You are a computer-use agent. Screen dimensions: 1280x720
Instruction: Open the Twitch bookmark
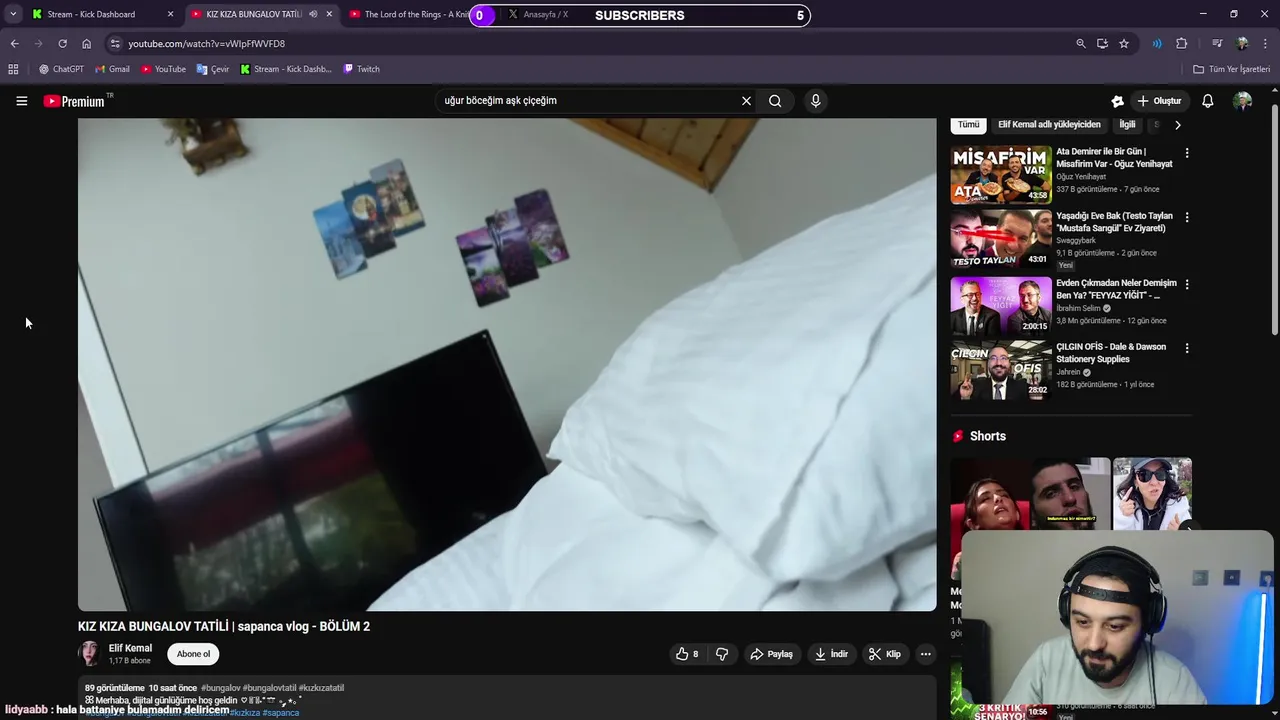point(361,69)
